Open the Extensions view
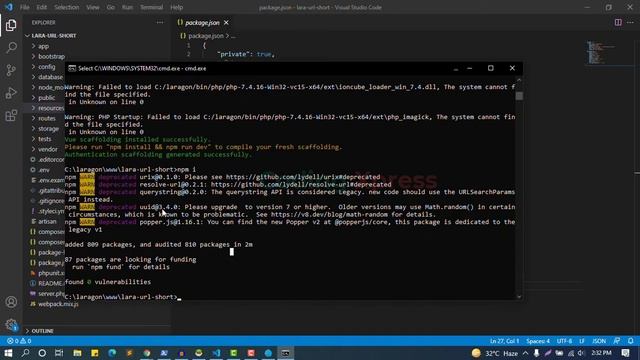This screenshot has width=640, height=360. (11, 116)
